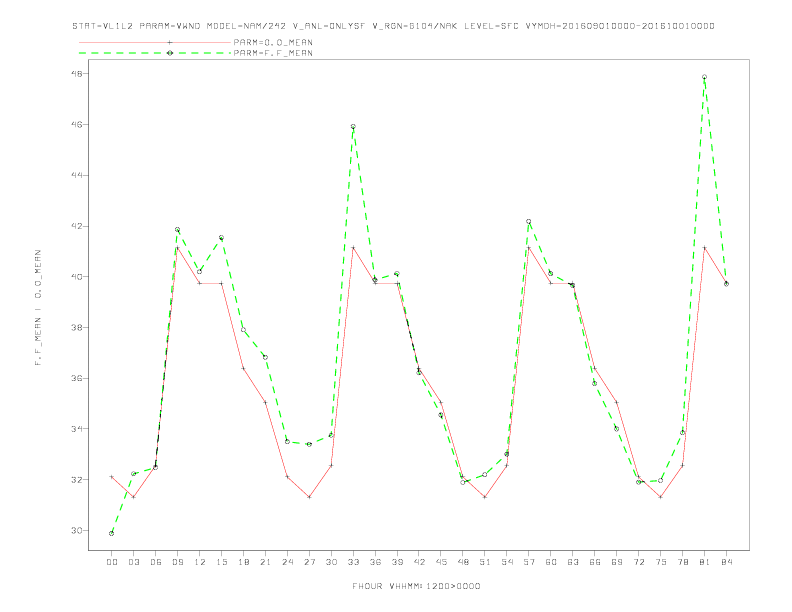This screenshot has width=792, height=612.
Task: Click the green dashed legend line sample
Action: [155, 53]
